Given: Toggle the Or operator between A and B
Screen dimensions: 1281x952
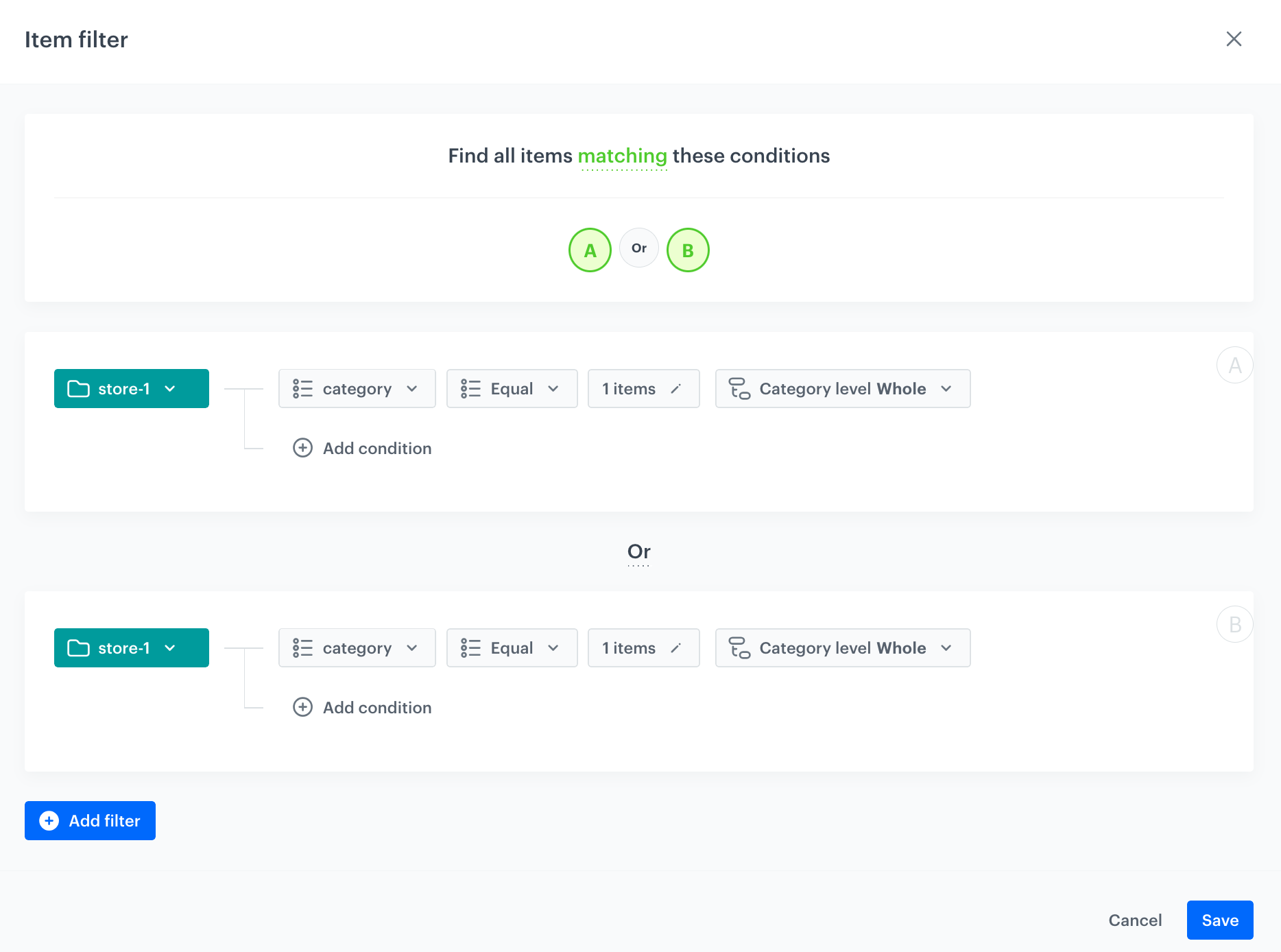Looking at the screenshot, I should point(638,248).
